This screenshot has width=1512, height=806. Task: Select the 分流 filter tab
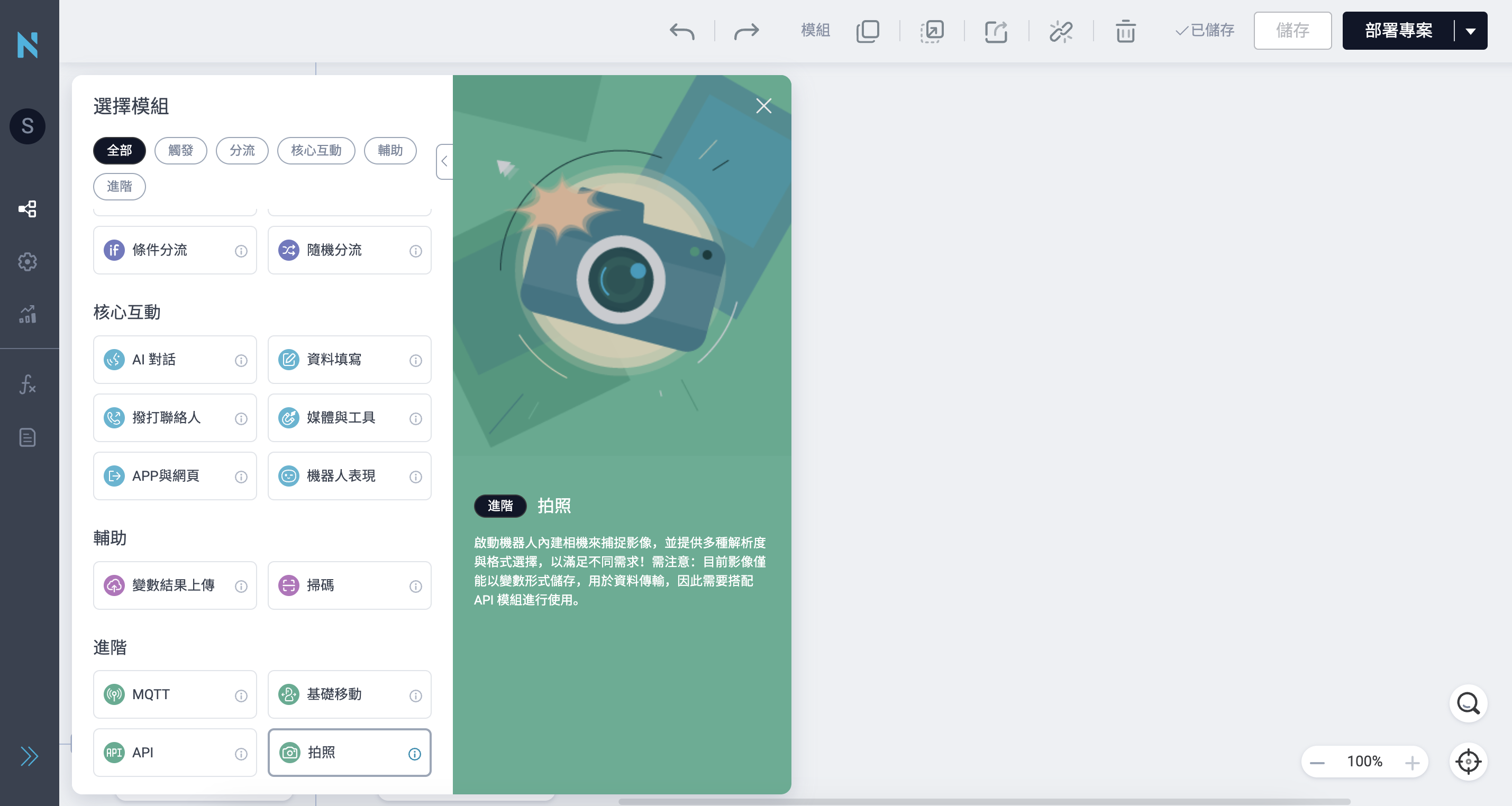point(242,151)
